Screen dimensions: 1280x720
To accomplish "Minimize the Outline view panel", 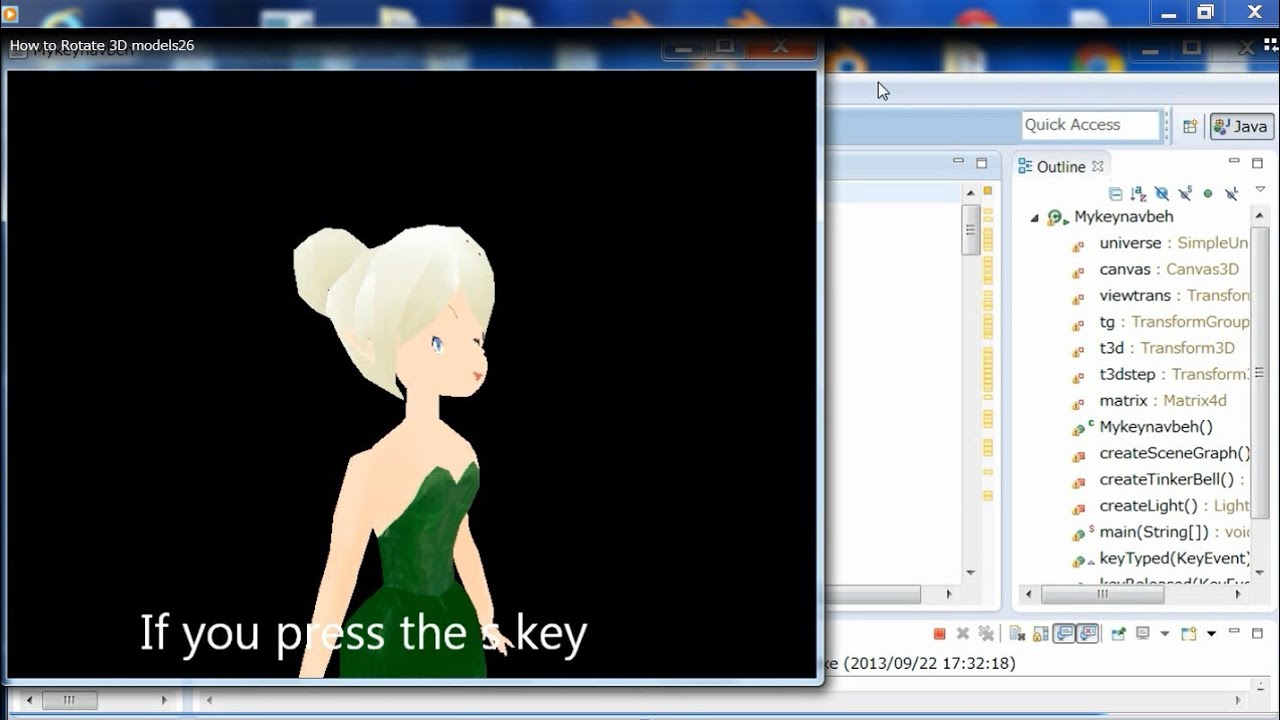I will point(1234,162).
